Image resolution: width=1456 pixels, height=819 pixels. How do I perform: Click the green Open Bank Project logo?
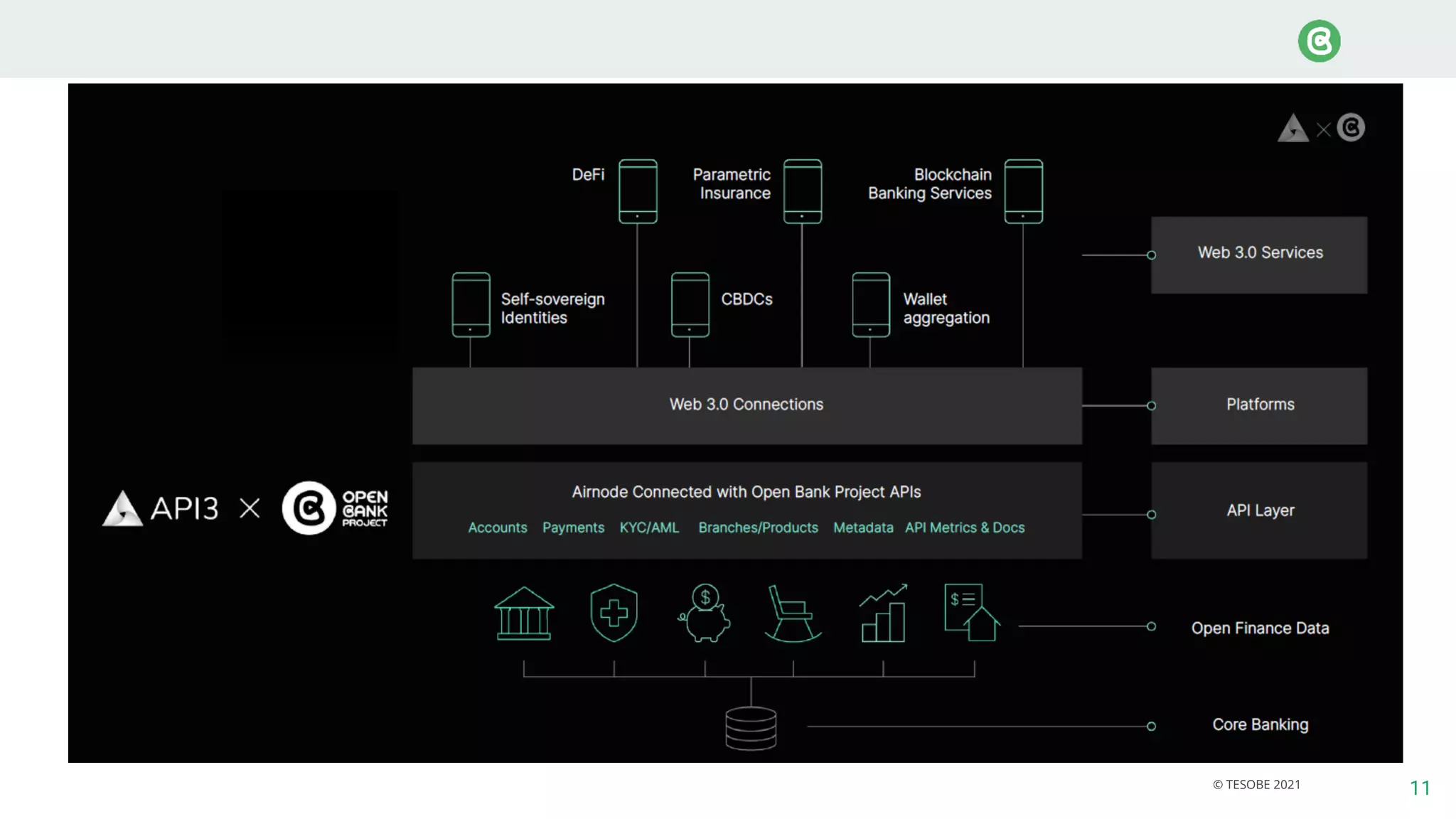click(x=1319, y=41)
